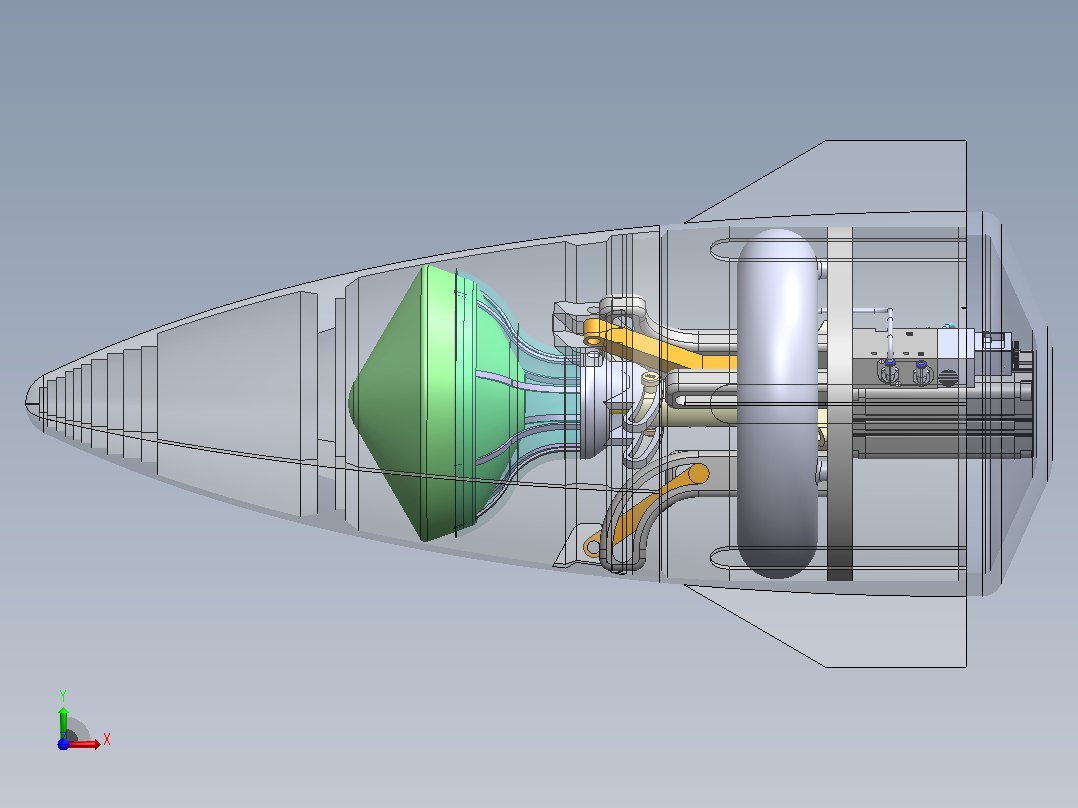The width and height of the screenshot is (1078, 808).
Task: Select the upper orange linkage arm
Action: click(x=659, y=346)
